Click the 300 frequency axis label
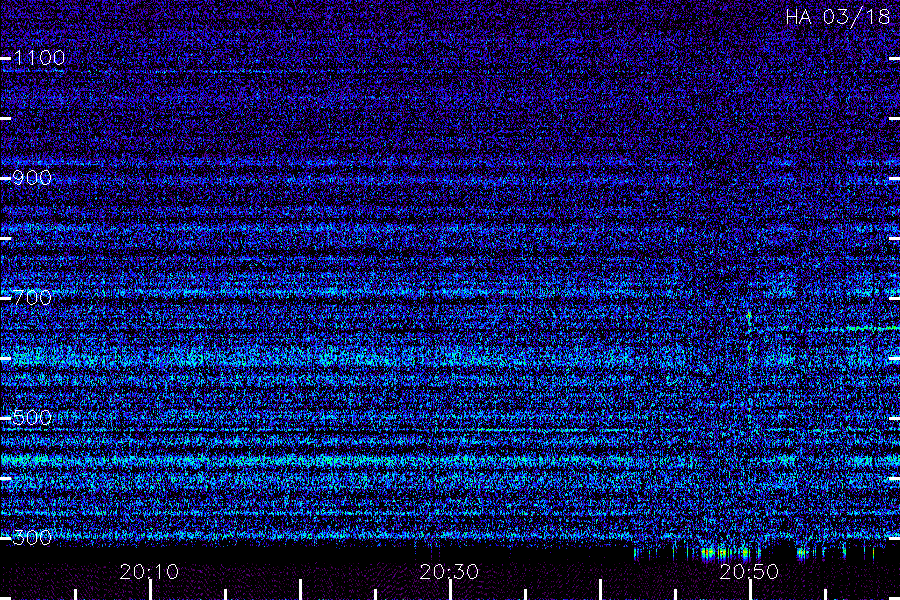Image resolution: width=900 pixels, height=600 pixels. pyautogui.click(x=32, y=537)
